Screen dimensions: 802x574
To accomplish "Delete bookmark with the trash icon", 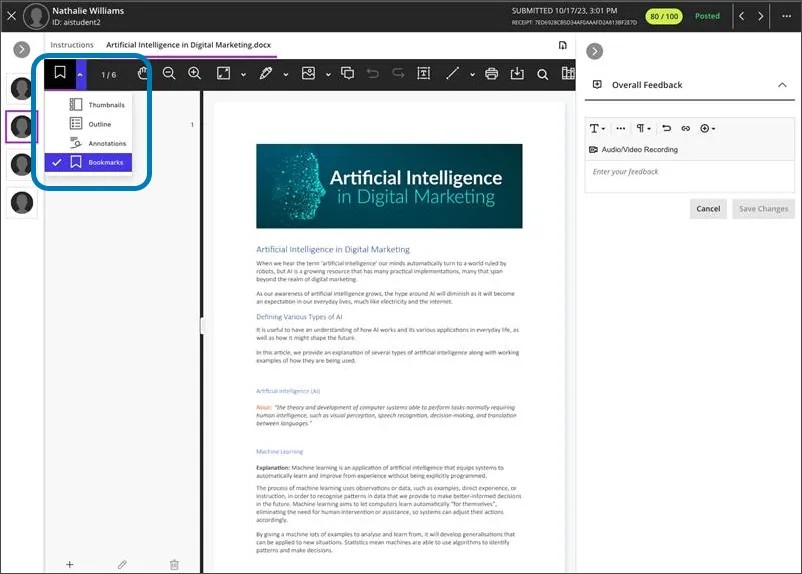I will [174, 564].
